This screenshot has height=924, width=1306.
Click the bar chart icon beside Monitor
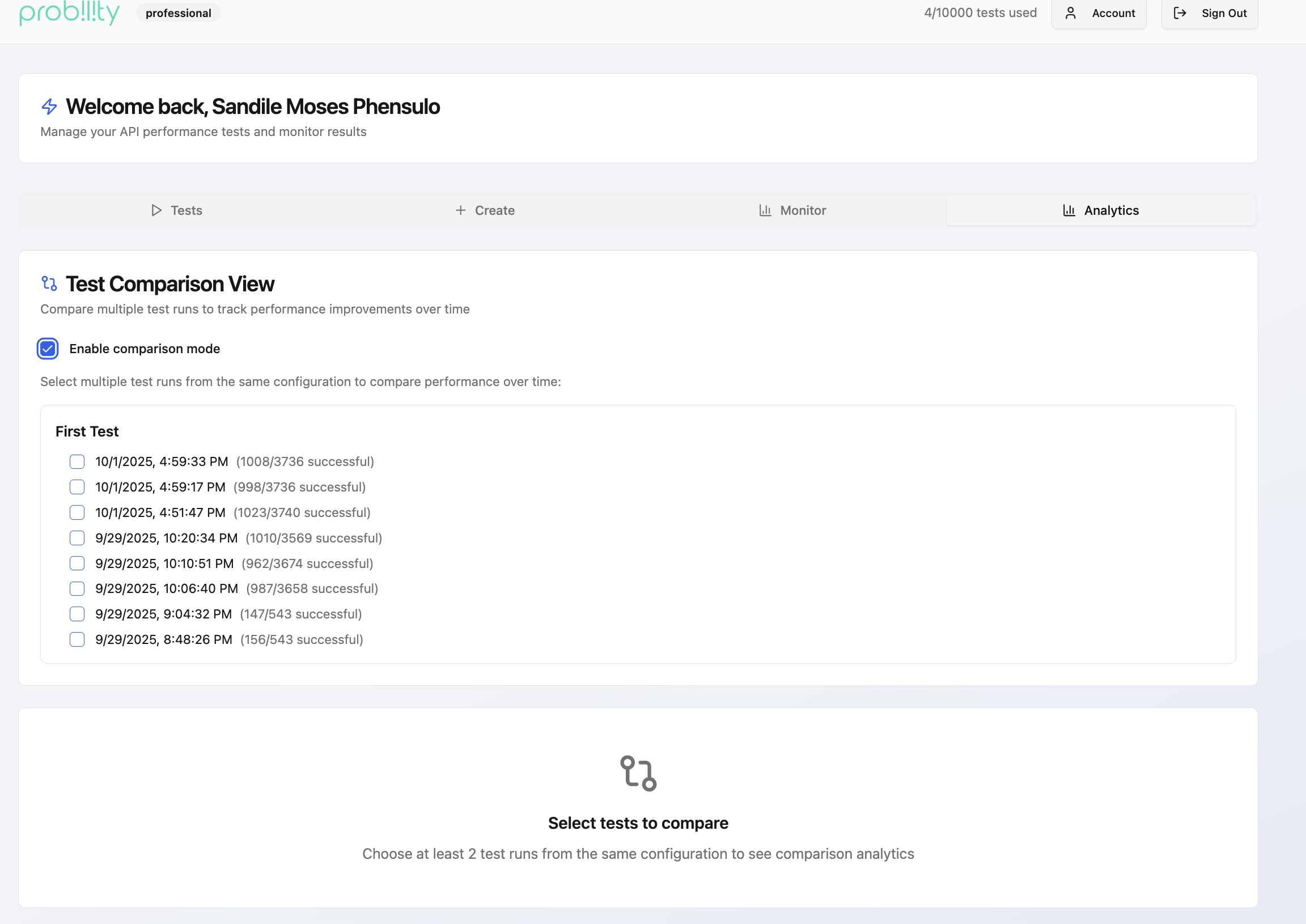tap(765, 210)
